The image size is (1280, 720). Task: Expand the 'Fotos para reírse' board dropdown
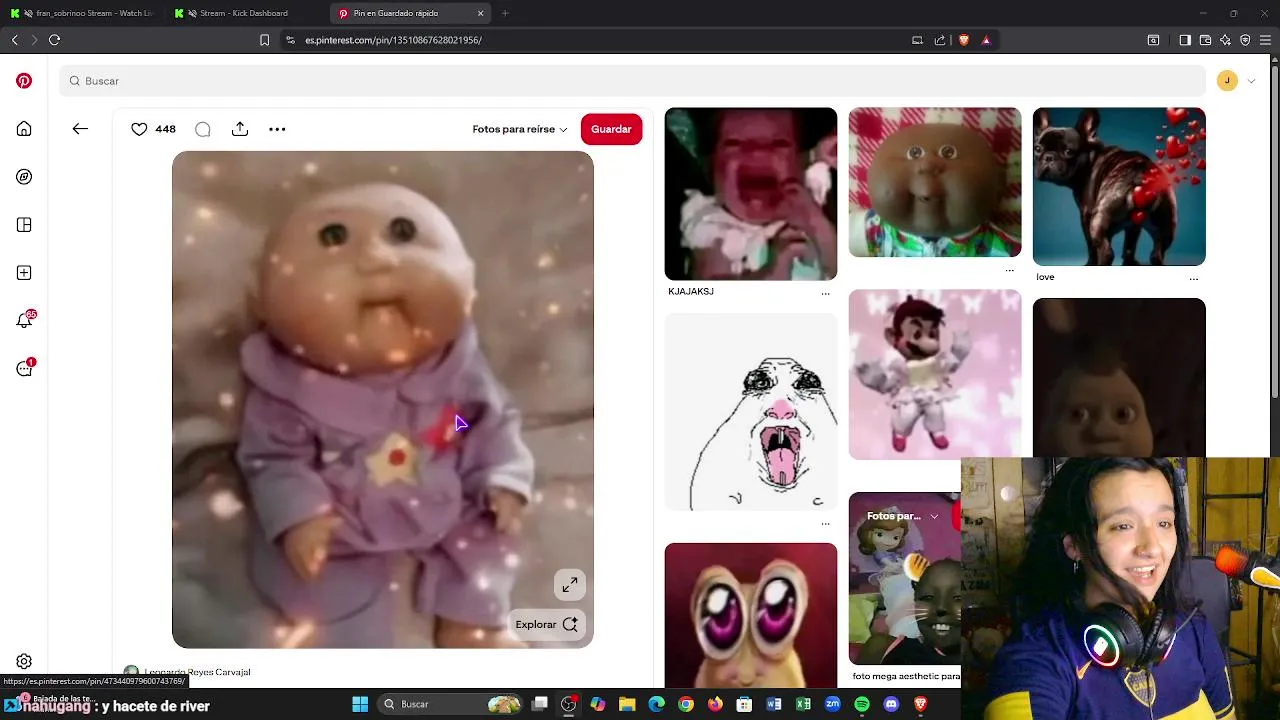click(x=520, y=129)
